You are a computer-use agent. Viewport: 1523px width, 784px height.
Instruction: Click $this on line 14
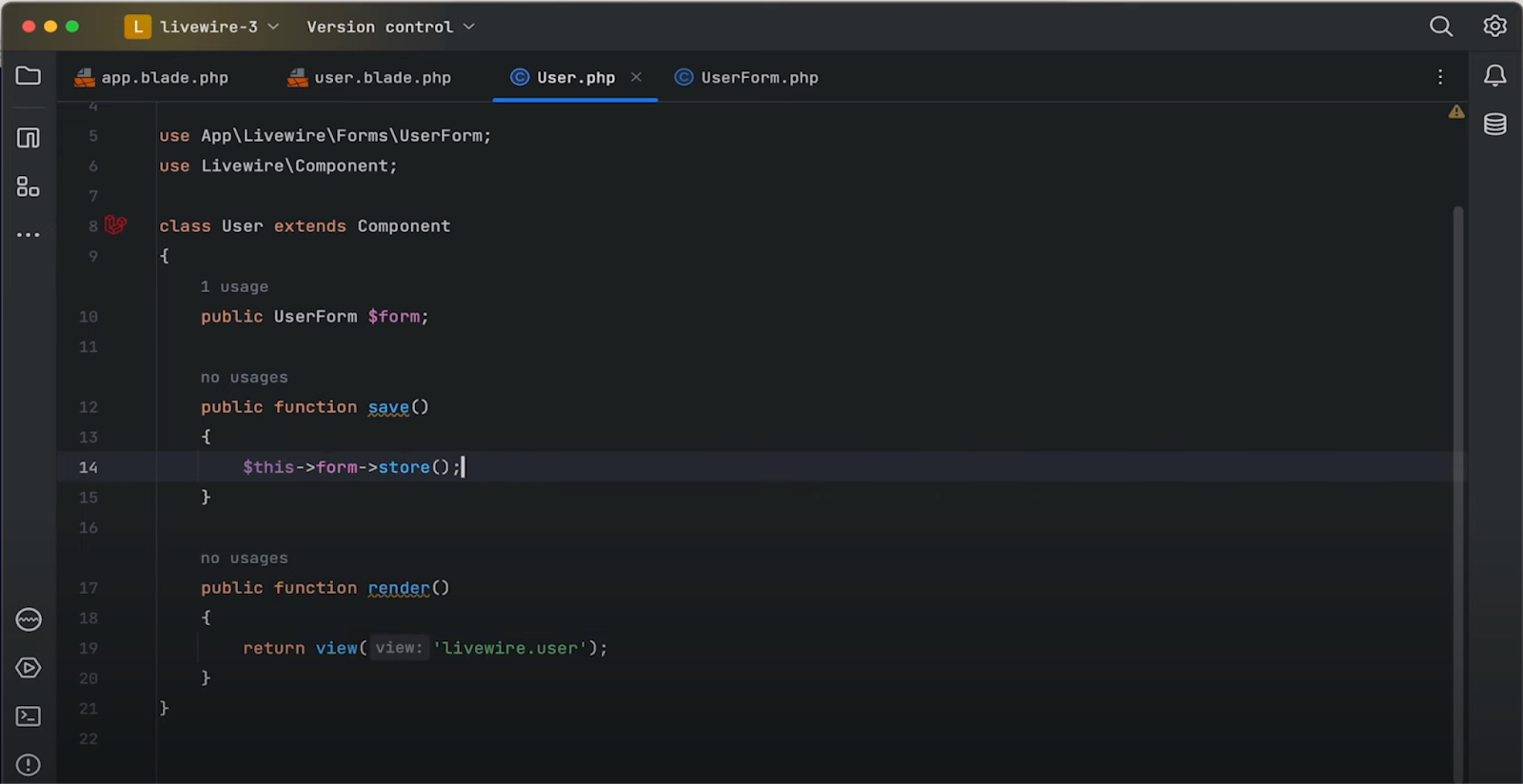coord(268,467)
